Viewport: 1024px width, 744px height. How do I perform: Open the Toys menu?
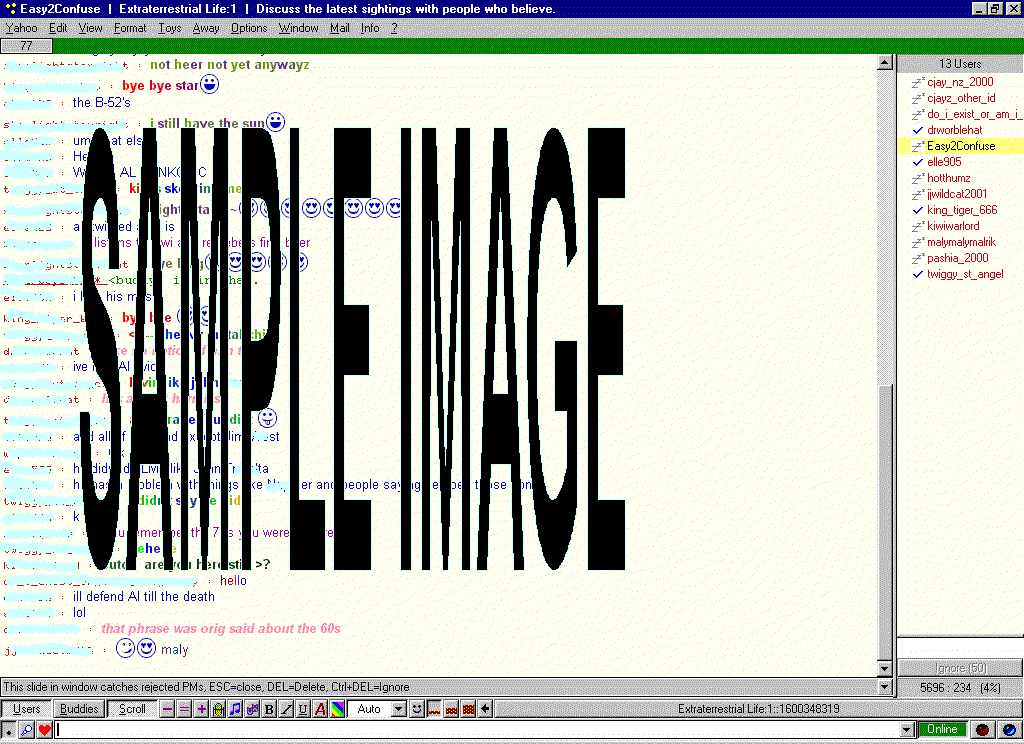pos(169,28)
